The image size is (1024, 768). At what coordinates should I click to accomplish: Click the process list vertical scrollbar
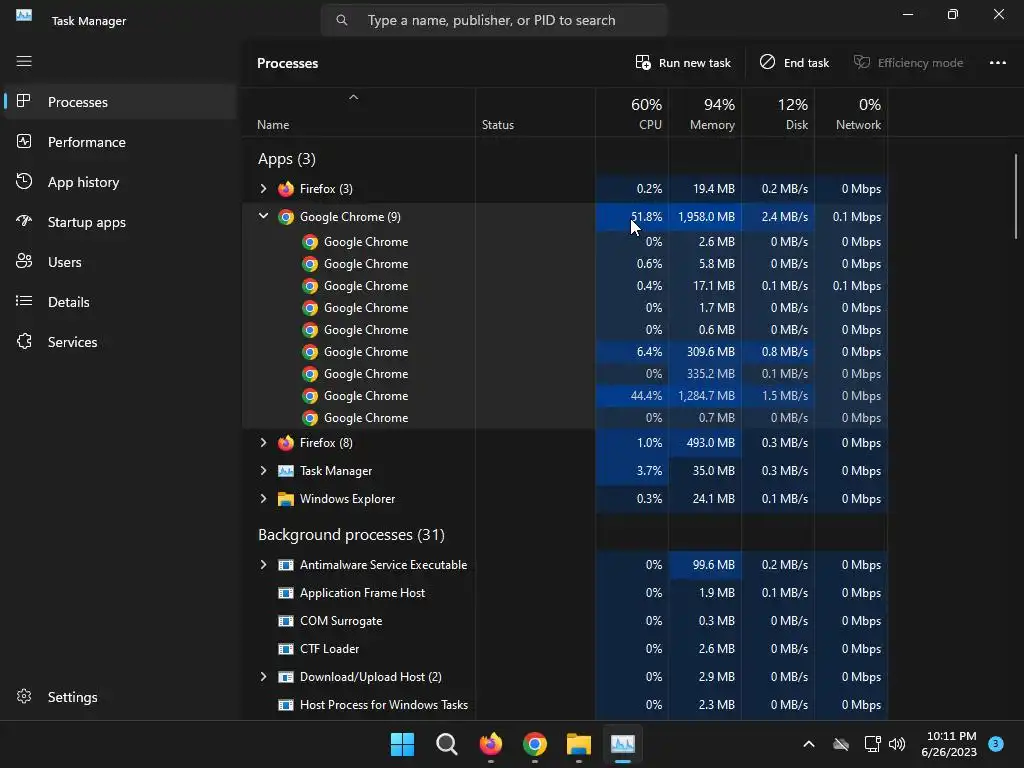[x=1016, y=196]
